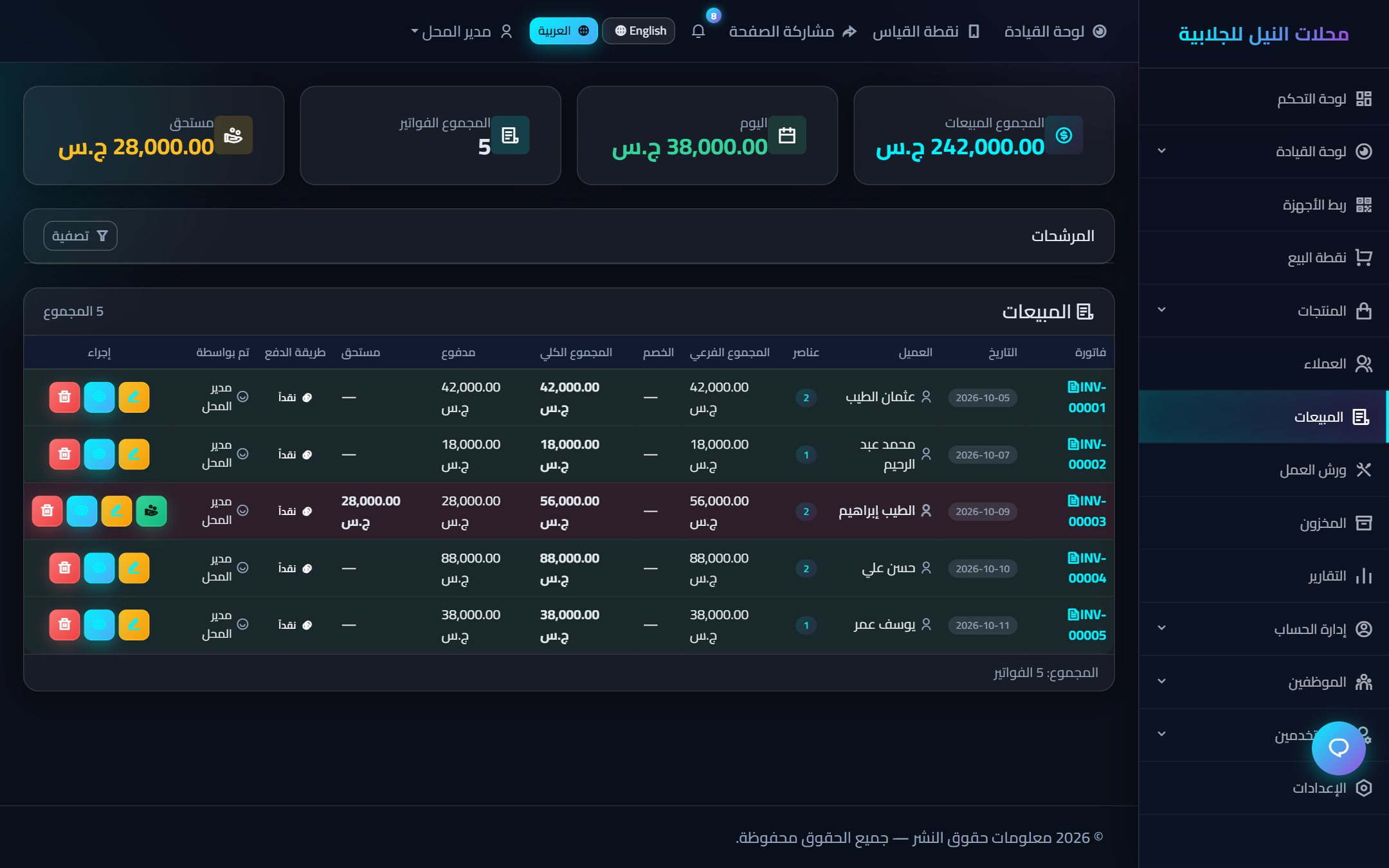Open المبيعات in sidebar
The image size is (1389, 868).
tap(1264, 417)
